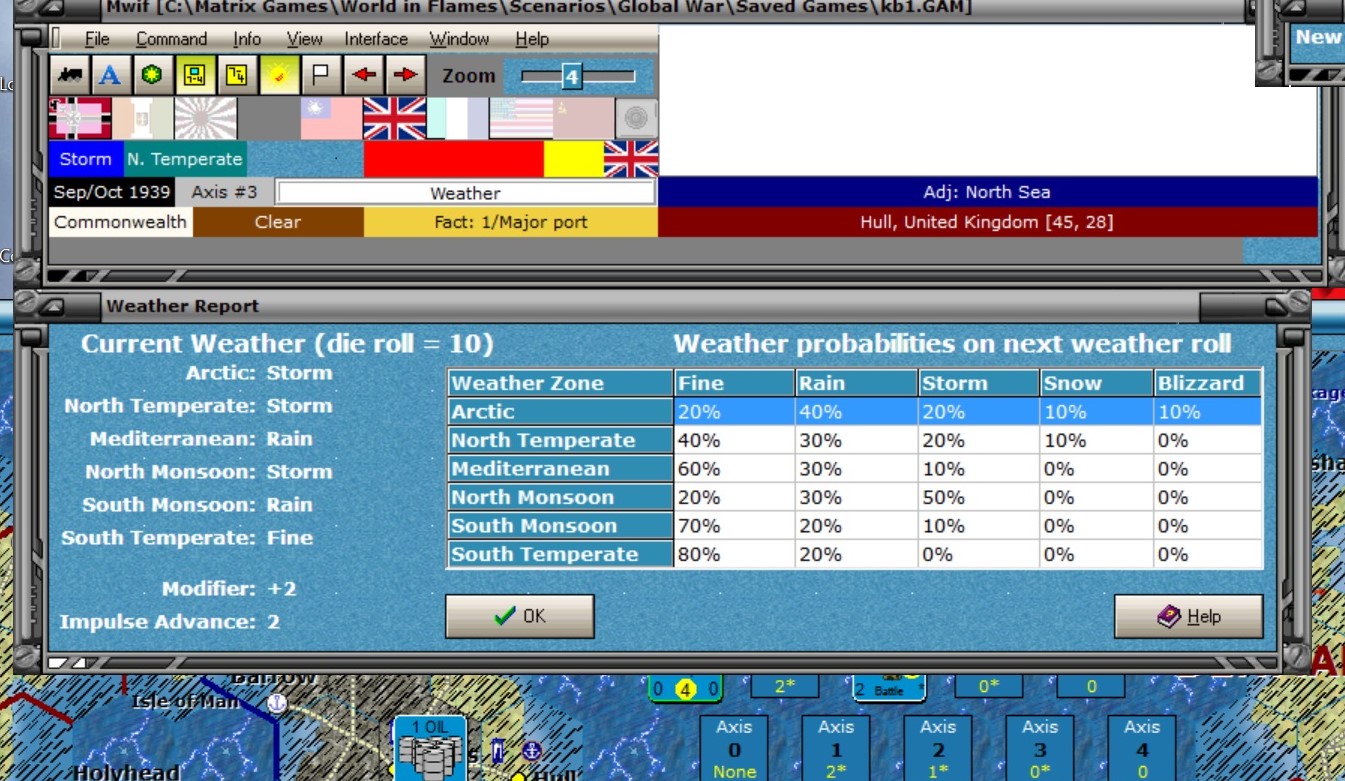Viewport: 1345px width, 781px height.
Task: Adjust the Zoom slider handle showing 4
Action: (x=571, y=76)
